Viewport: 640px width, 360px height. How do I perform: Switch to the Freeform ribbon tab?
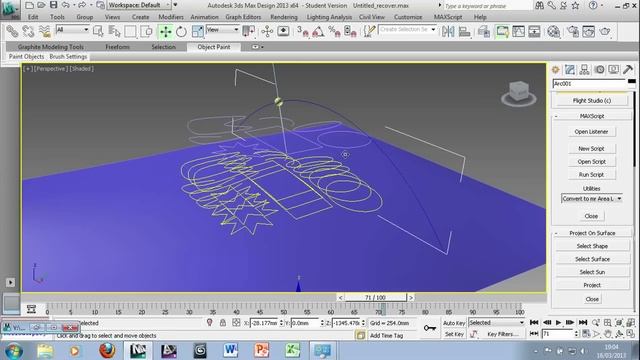pos(117,47)
